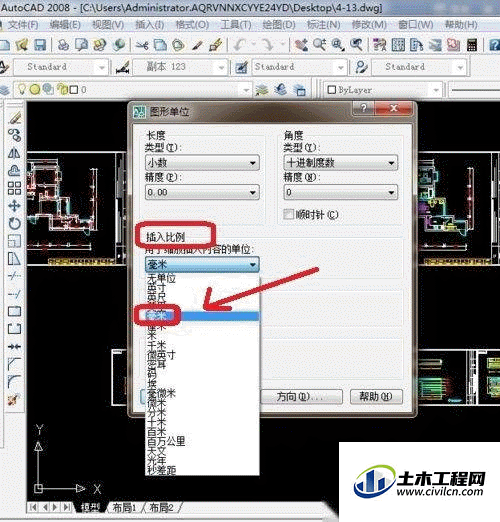Switch to the 布局2 layout tab
This screenshot has height=522, width=500.
(161, 507)
